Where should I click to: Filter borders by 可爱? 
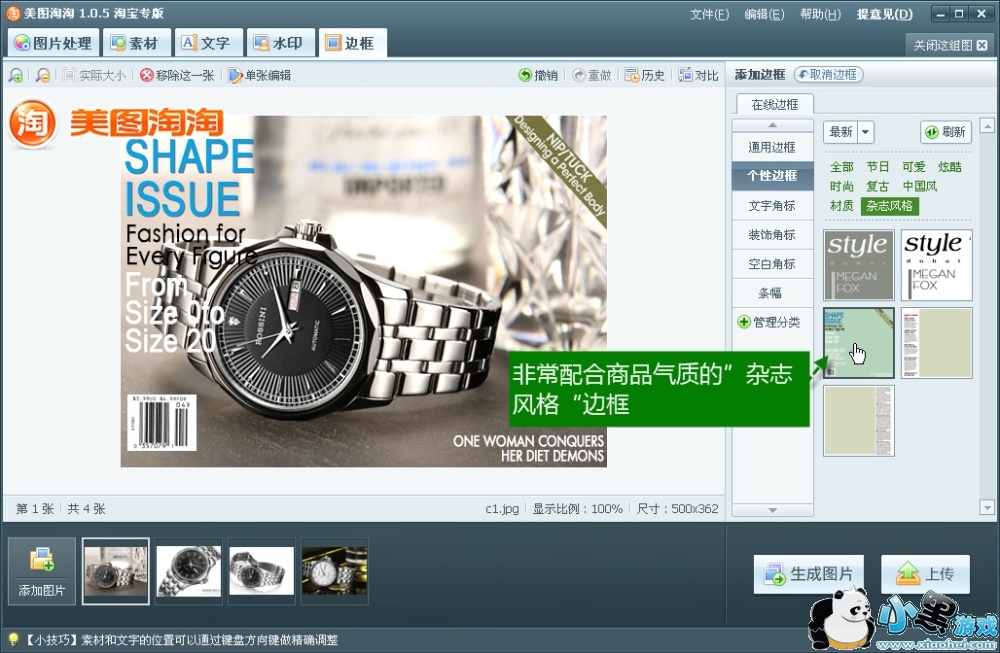[913, 167]
